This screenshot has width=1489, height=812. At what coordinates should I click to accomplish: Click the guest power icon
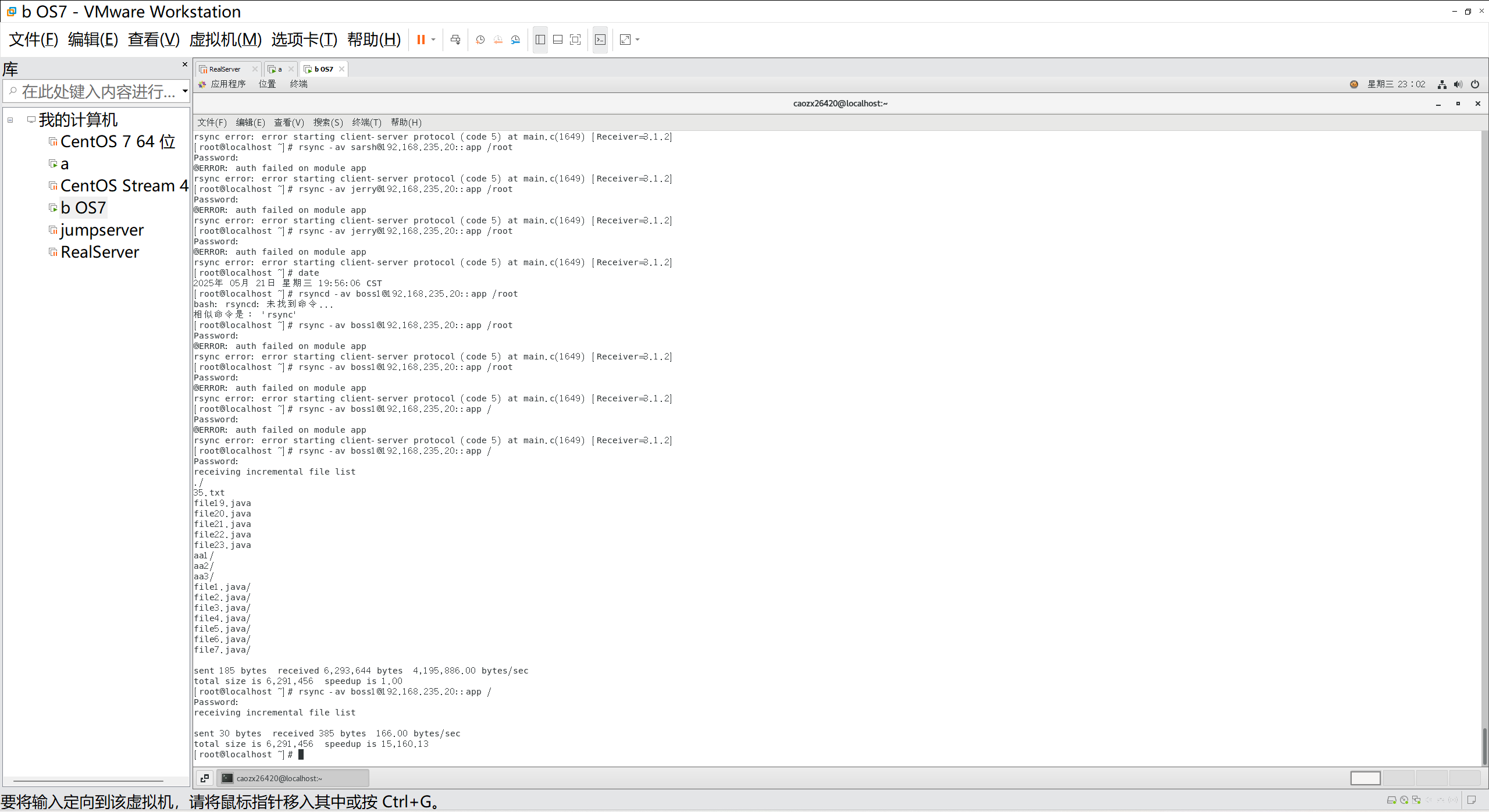point(1475,84)
